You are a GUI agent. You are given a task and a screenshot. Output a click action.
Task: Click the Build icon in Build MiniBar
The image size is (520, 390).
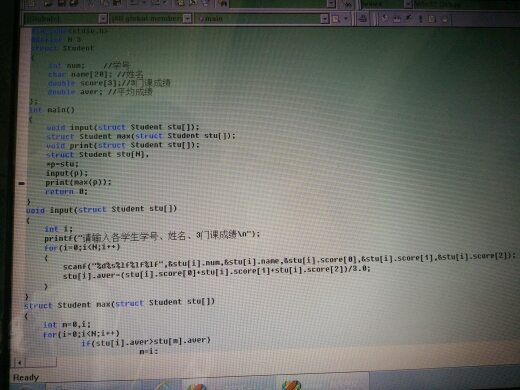[x=397, y=19]
